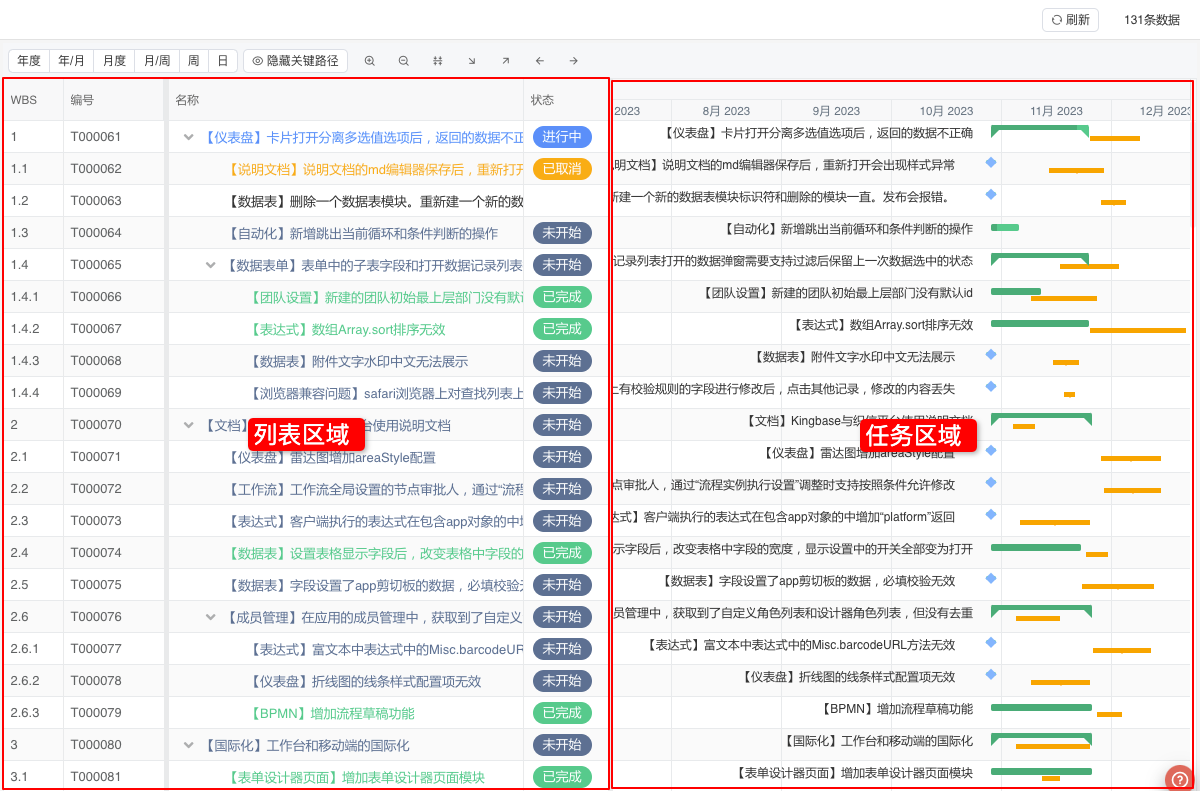The width and height of the screenshot is (1200, 791).
Task: Switch timeline scale to 月/周
Action: pos(156,61)
